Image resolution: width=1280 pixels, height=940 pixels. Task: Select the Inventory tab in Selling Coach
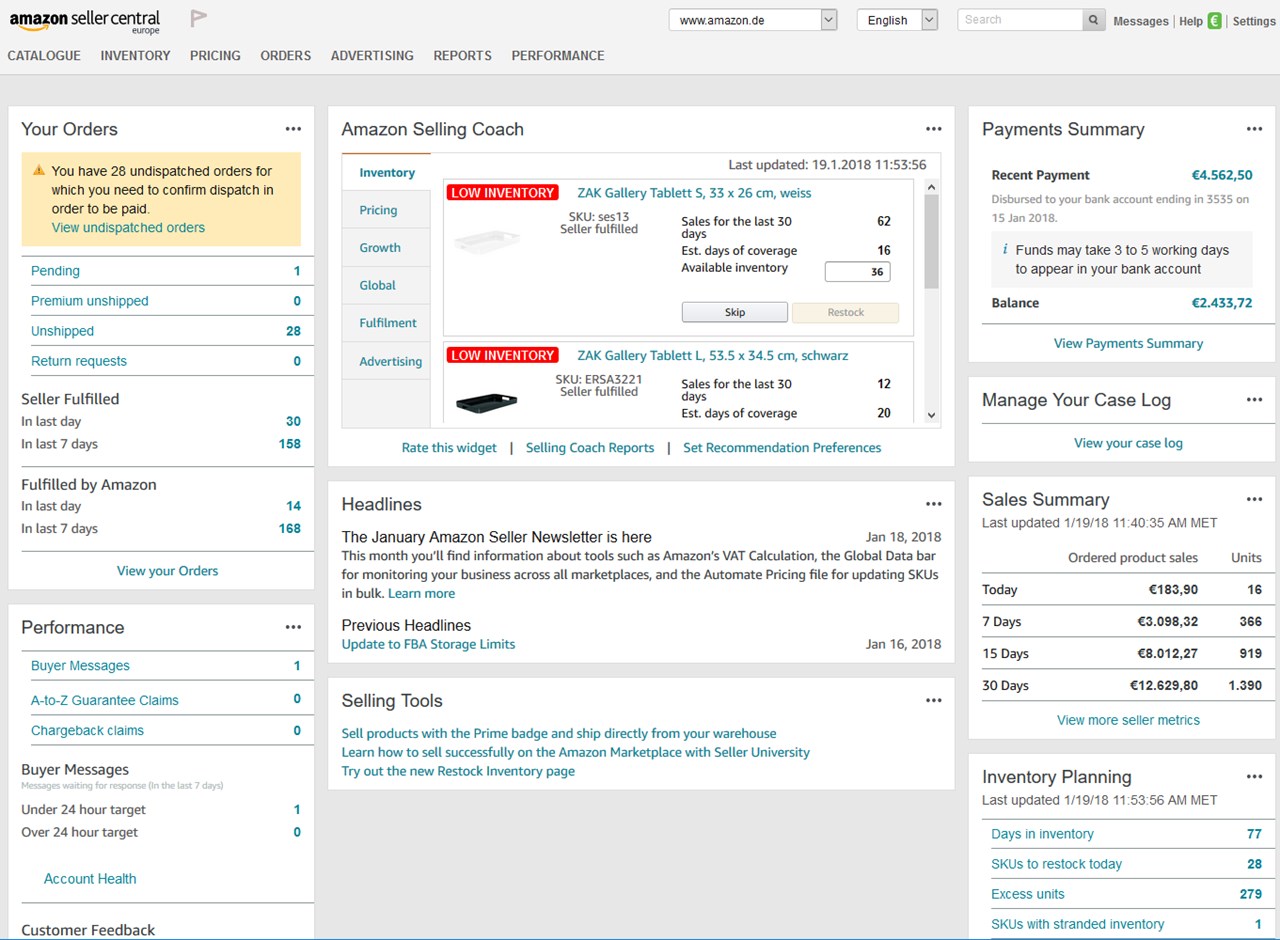point(386,172)
